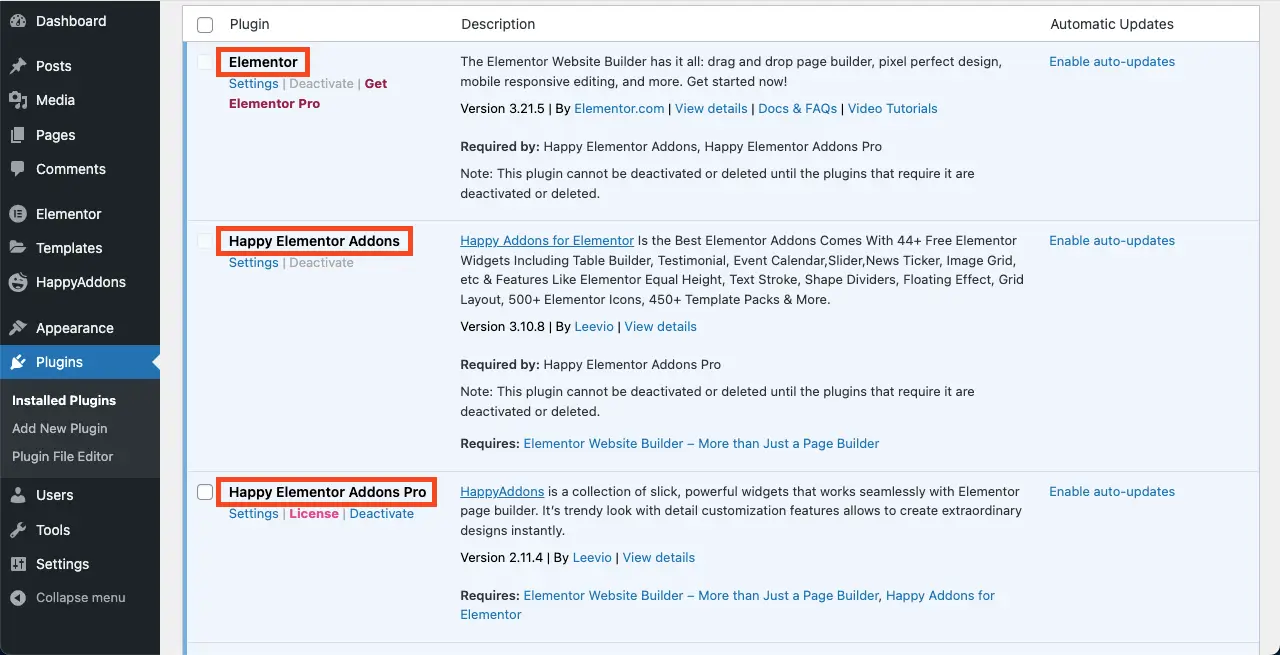Open Settings link under Elementor plugin
Viewport: 1280px width, 655px height.
pyautogui.click(x=254, y=84)
